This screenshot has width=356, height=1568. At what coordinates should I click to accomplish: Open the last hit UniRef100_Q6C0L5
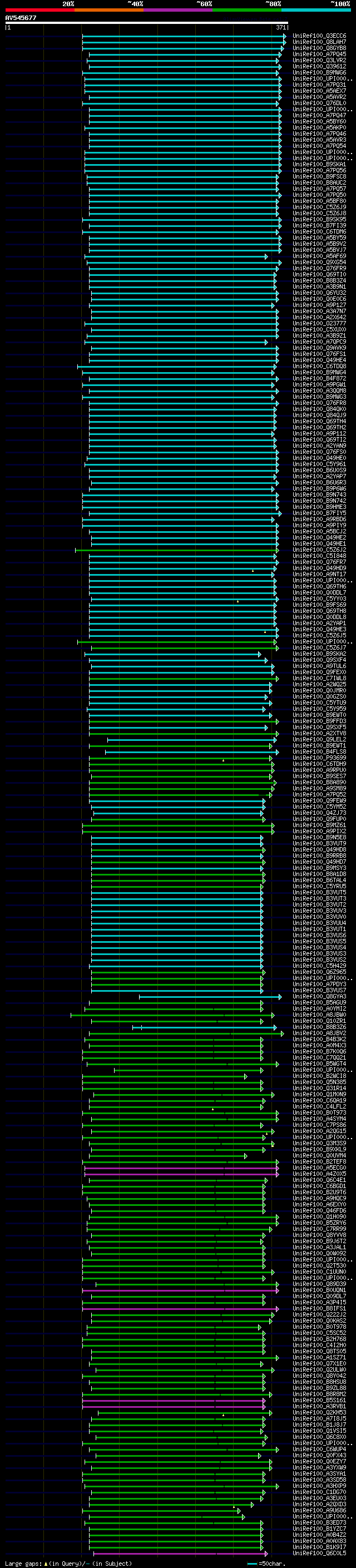(x=319, y=1554)
